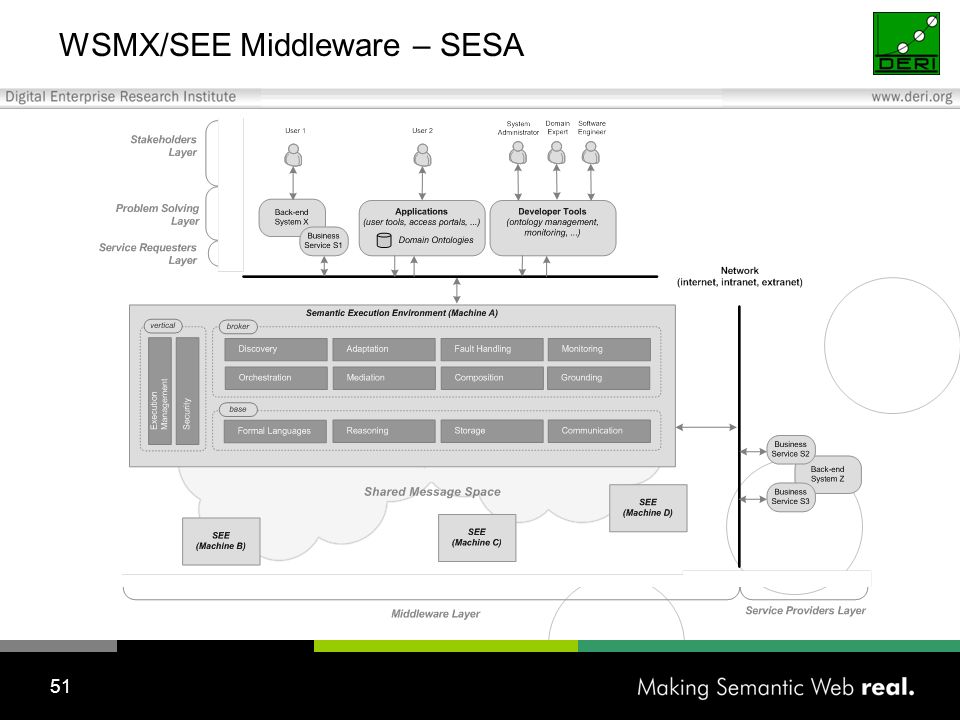Click the Business Service S1 box

tap(324, 241)
